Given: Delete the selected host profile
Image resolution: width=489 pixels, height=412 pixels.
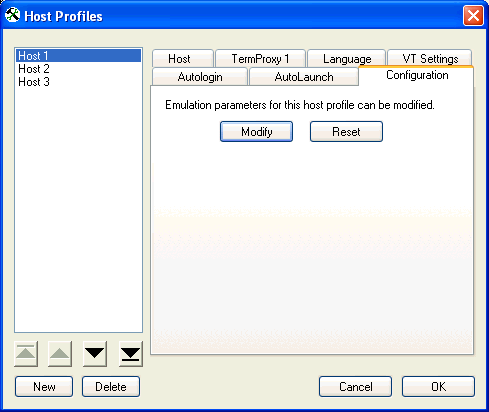Looking at the screenshot, I should click(x=111, y=387).
